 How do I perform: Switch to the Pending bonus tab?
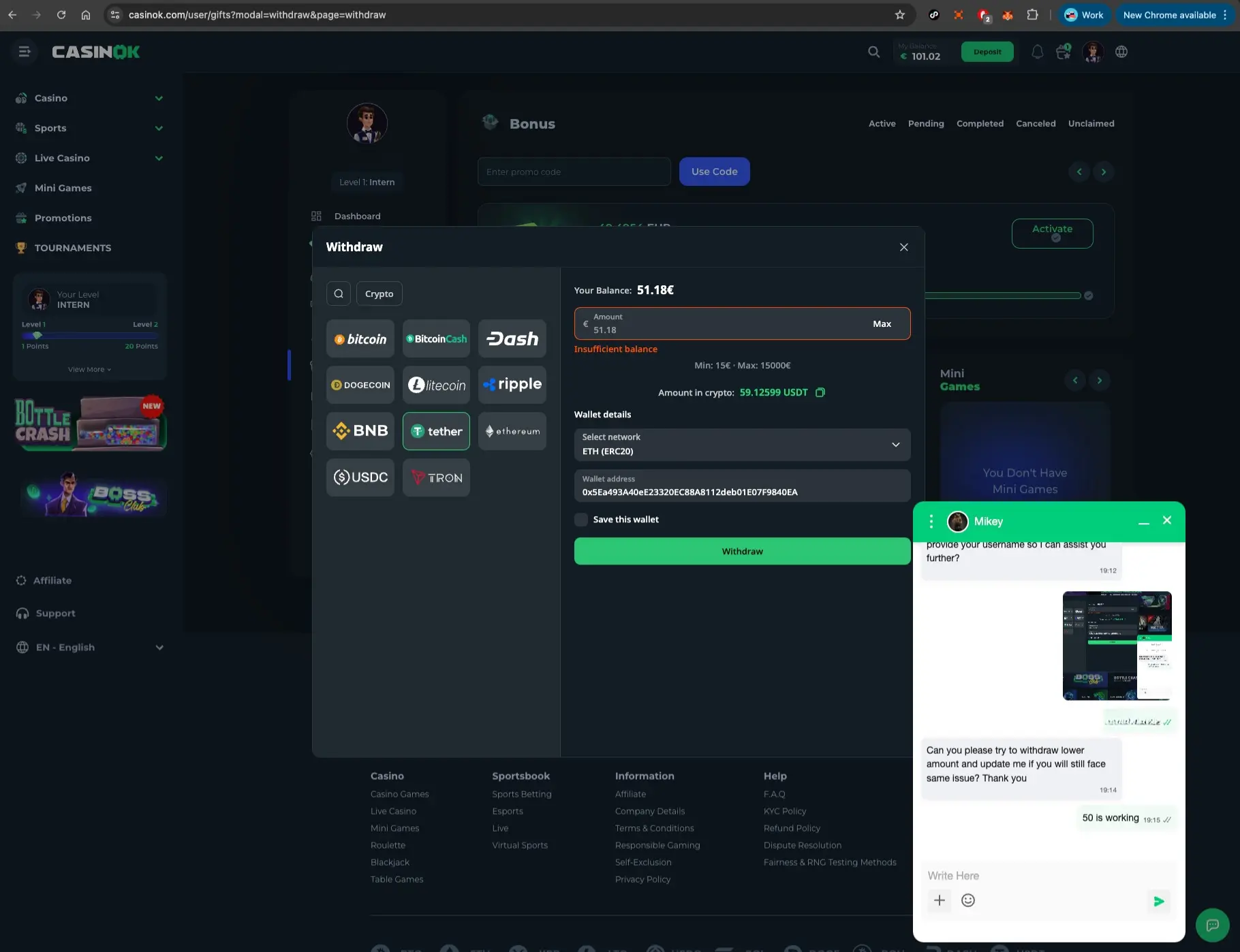click(x=926, y=123)
